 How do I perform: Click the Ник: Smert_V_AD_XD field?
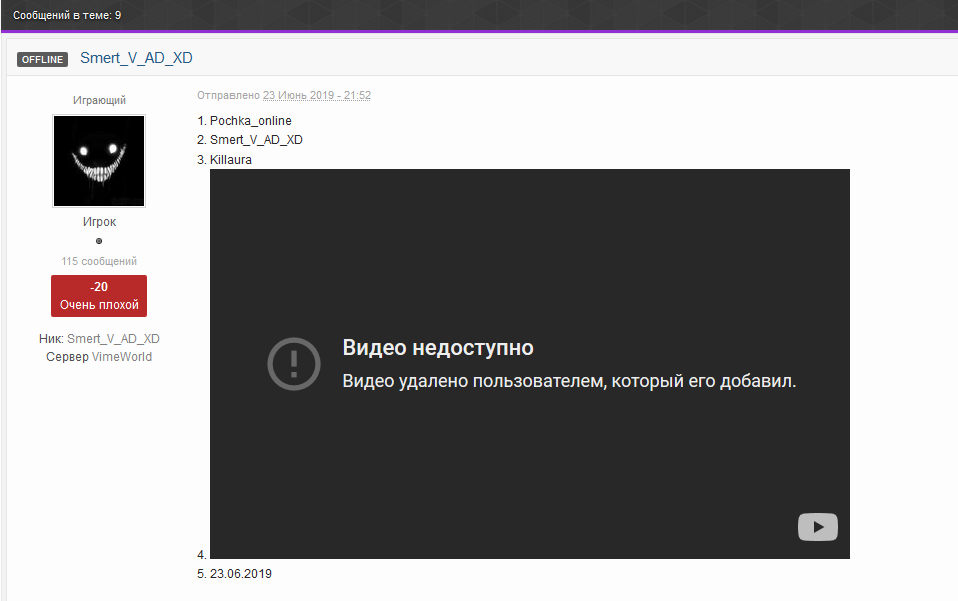(x=99, y=338)
